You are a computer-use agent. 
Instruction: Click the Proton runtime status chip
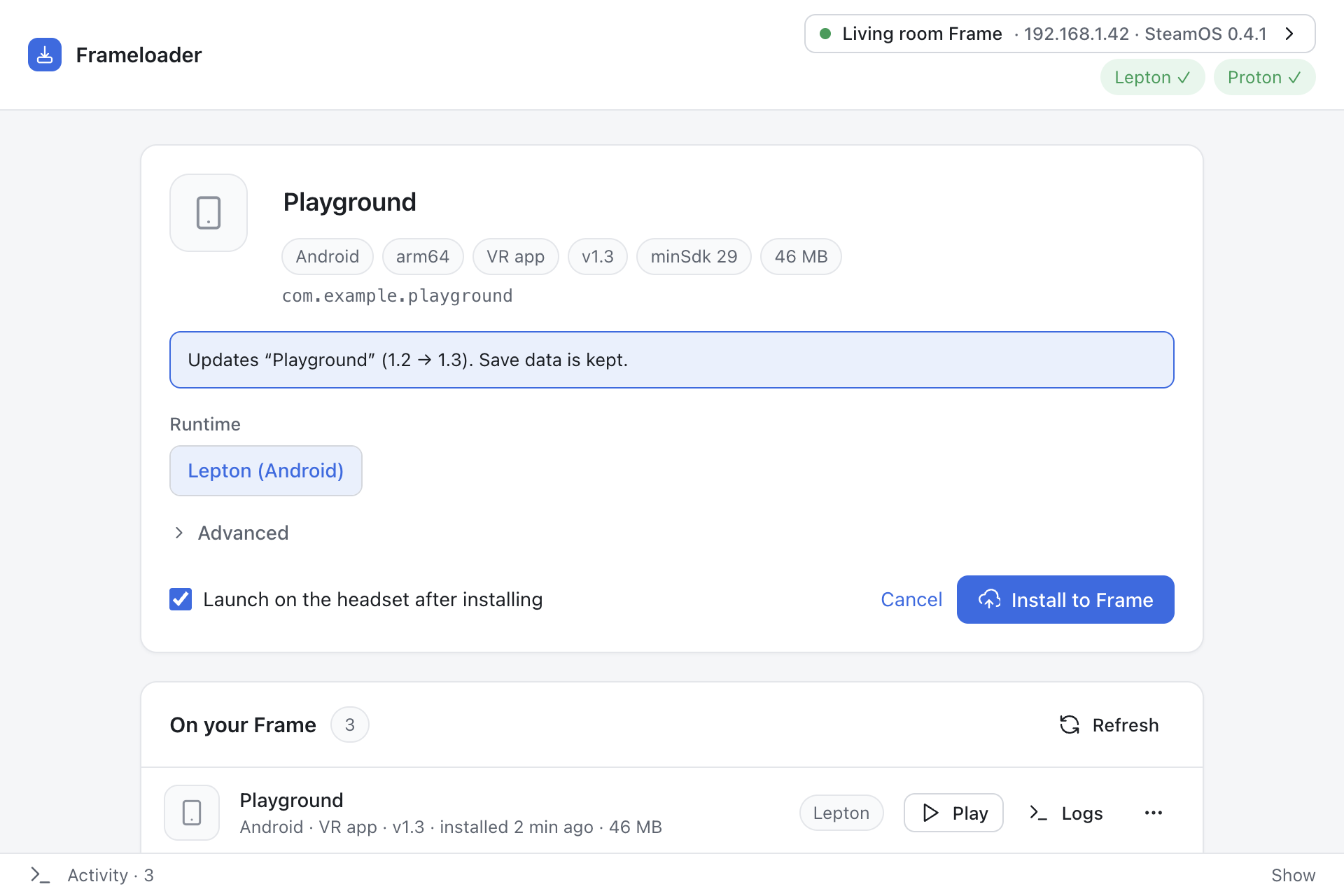tap(1264, 77)
